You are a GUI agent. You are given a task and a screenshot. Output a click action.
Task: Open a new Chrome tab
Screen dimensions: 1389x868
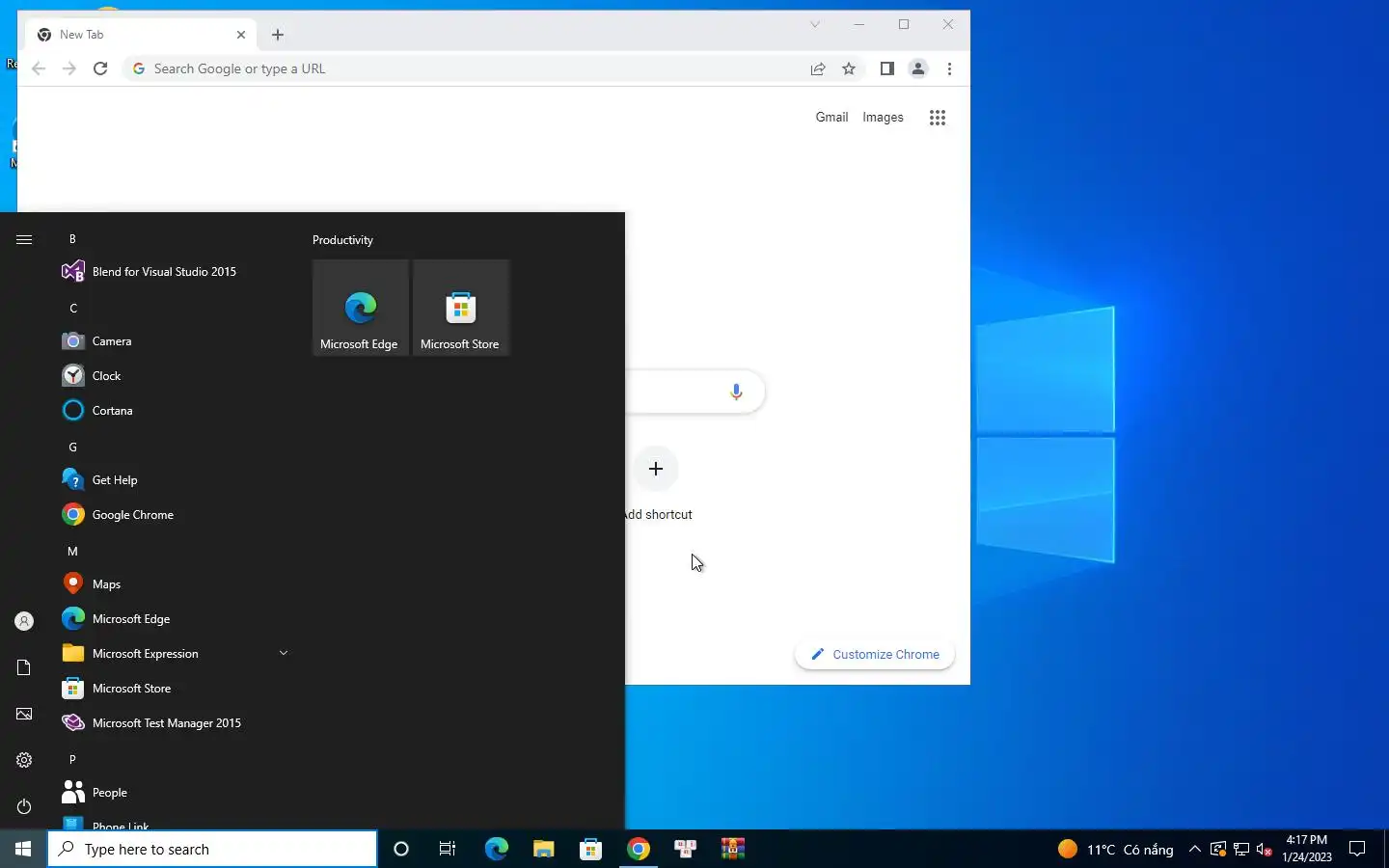click(x=278, y=35)
